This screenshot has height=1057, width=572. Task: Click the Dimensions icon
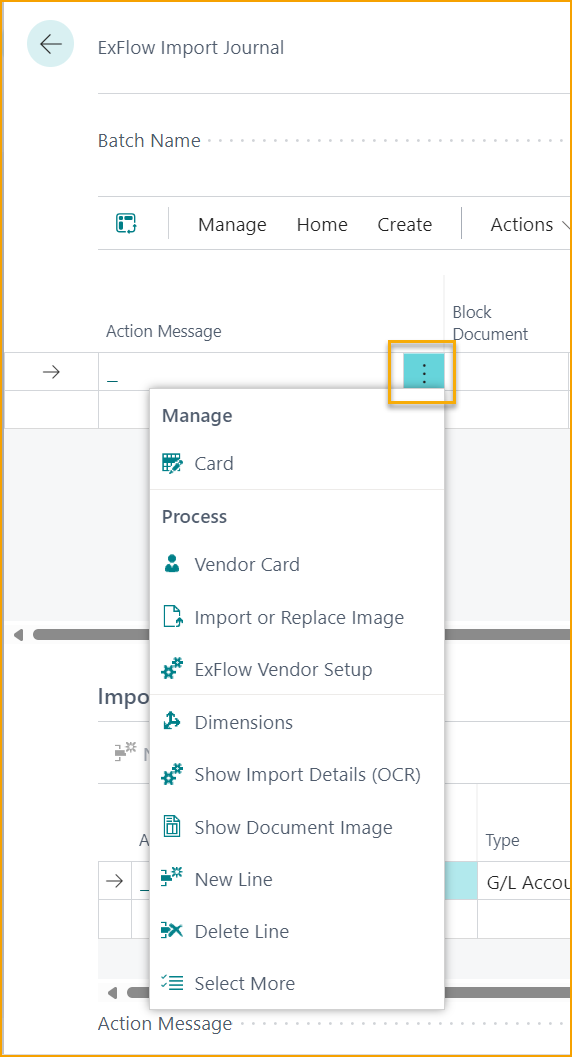(x=172, y=722)
